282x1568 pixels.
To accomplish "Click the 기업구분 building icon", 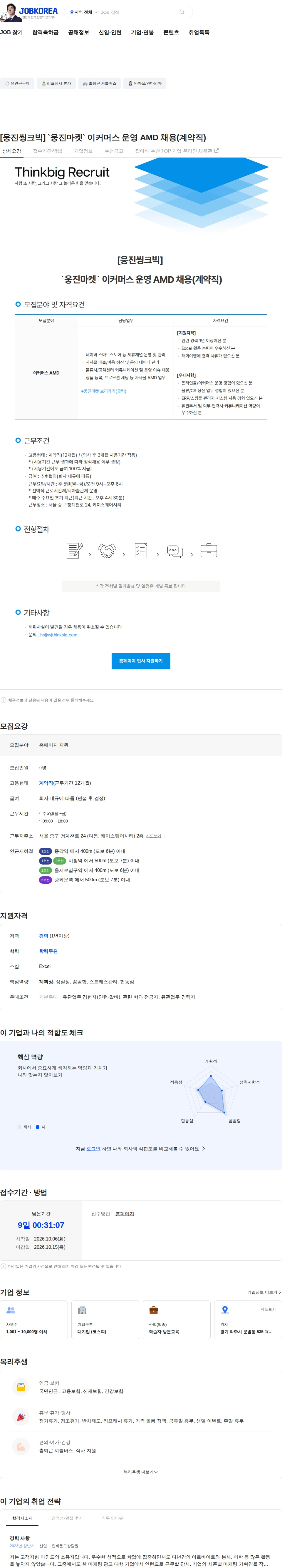I will pos(82,1310).
